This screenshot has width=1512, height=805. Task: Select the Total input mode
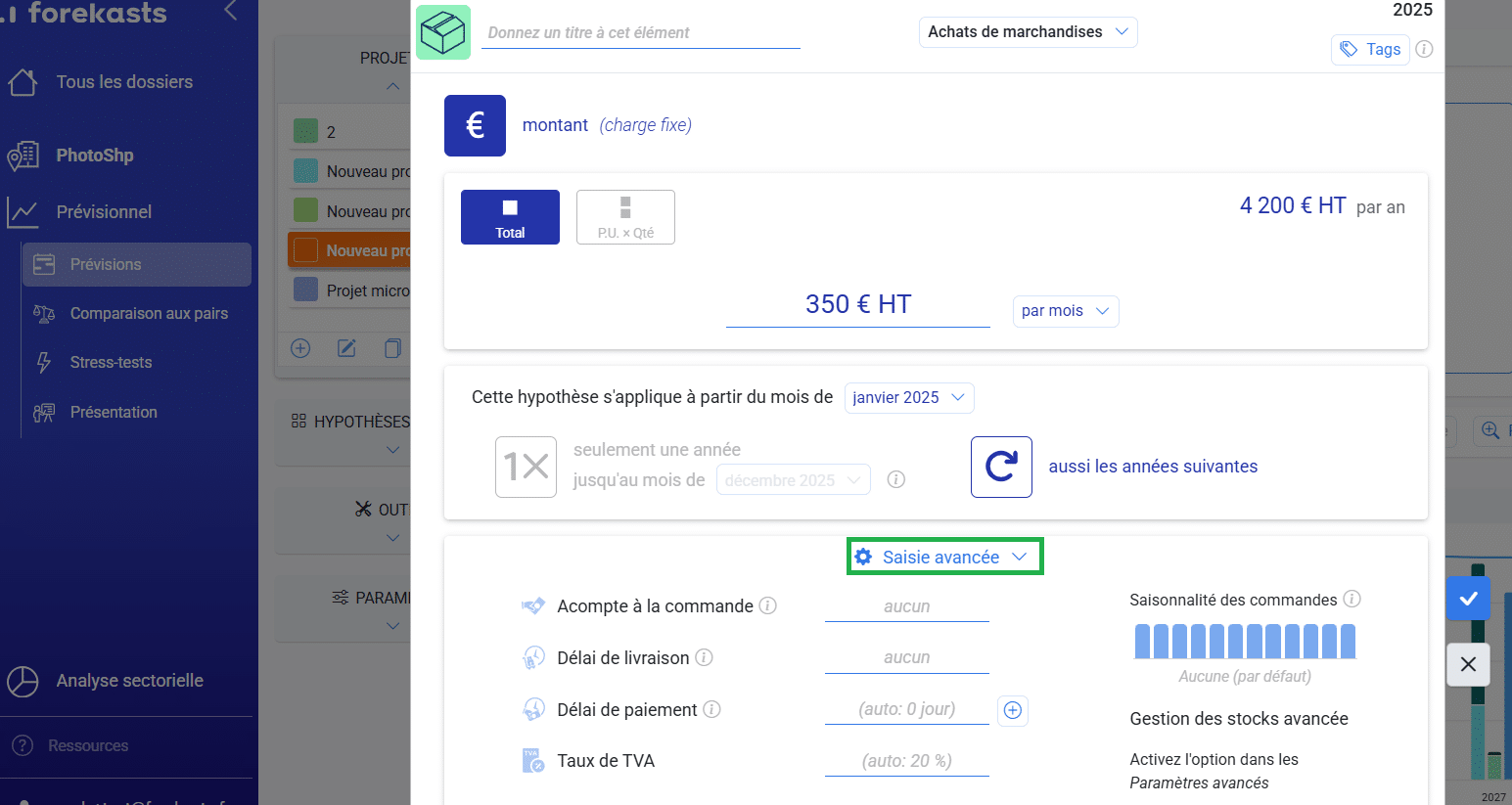(510, 217)
